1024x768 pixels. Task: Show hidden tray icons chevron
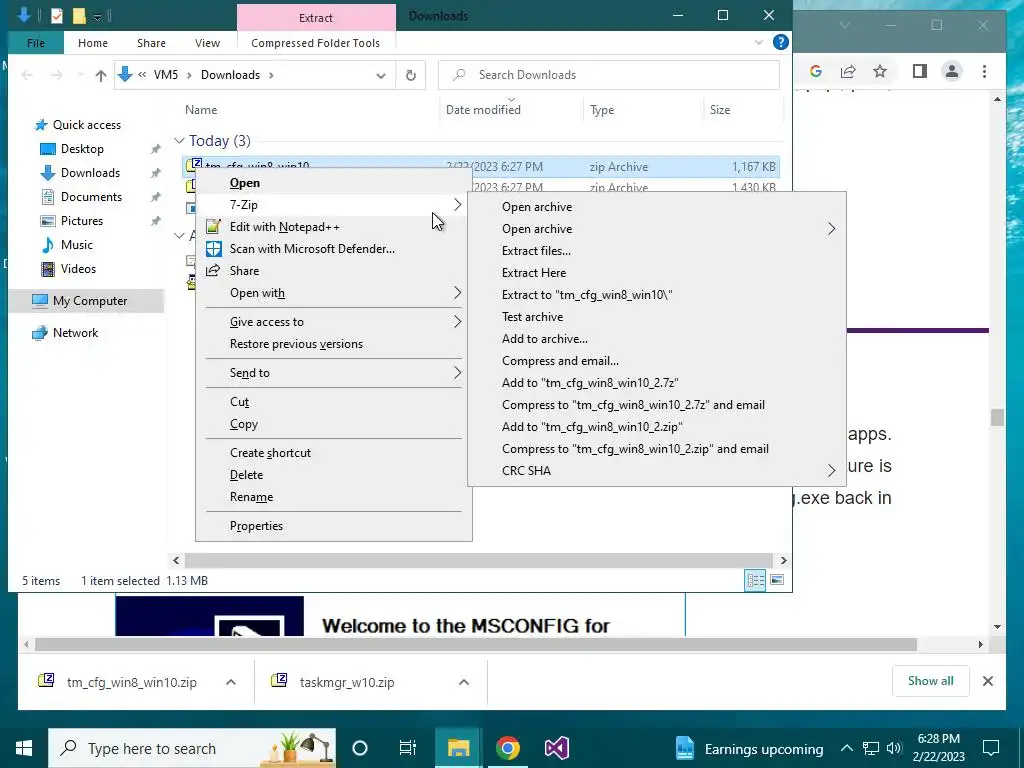[x=846, y=748]
